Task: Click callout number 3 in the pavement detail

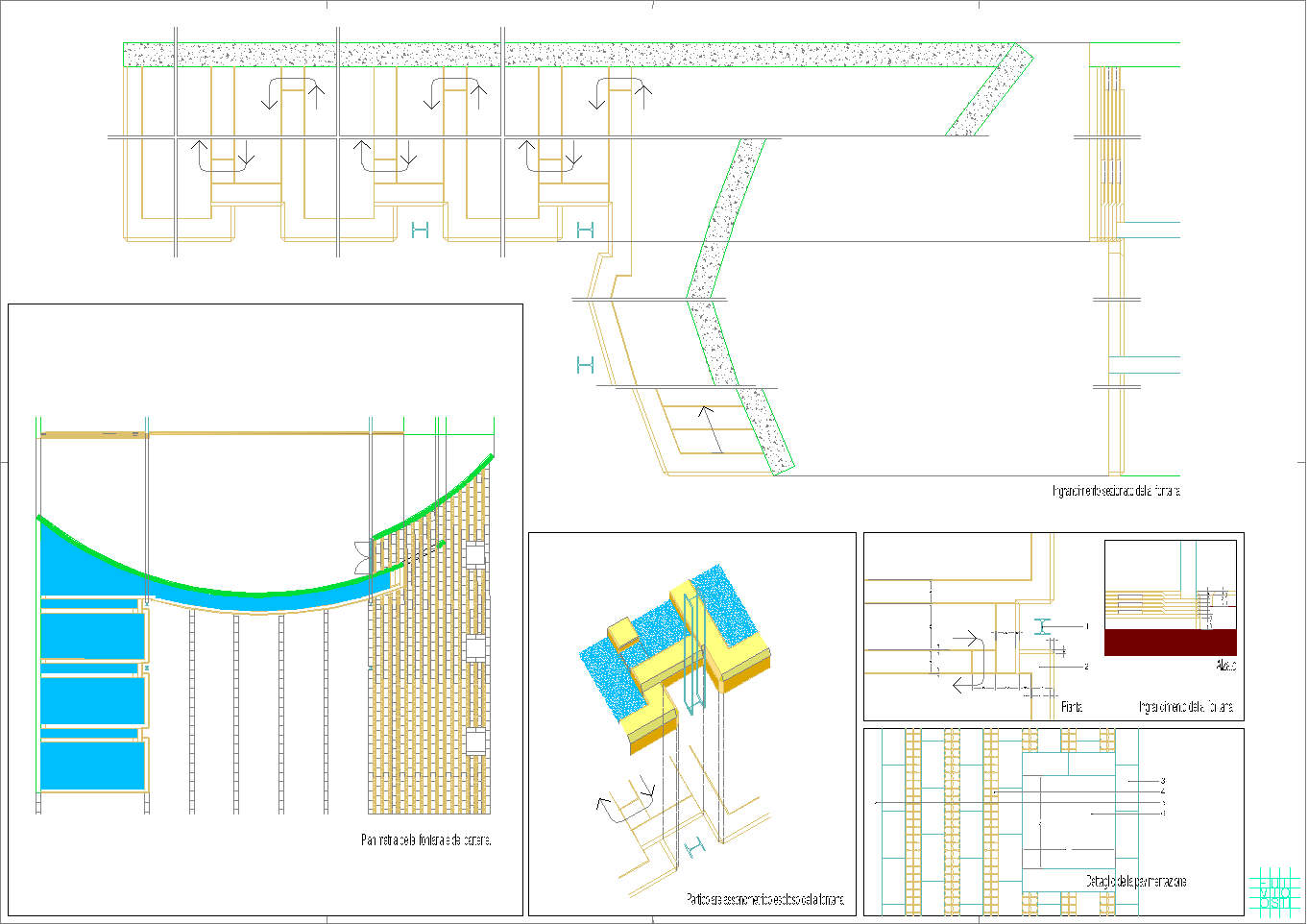Action: coord(1163,781)
